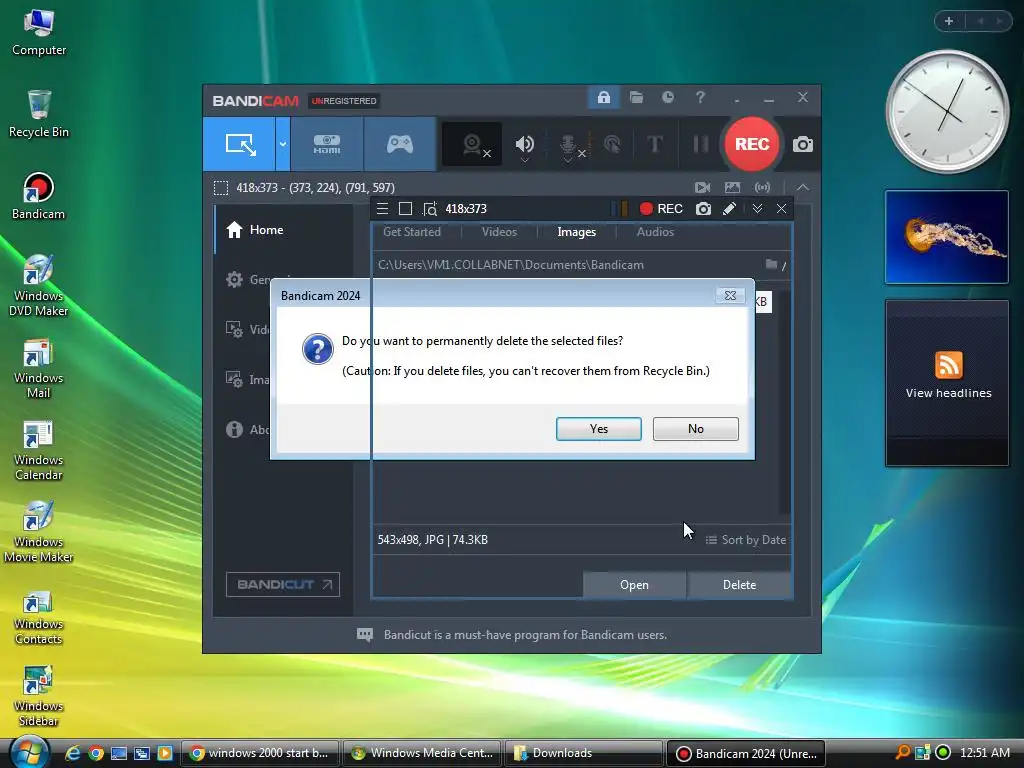Switch to the Images tab
The height and width of the screenshot is (768, 1024).
tap(577, 232)
